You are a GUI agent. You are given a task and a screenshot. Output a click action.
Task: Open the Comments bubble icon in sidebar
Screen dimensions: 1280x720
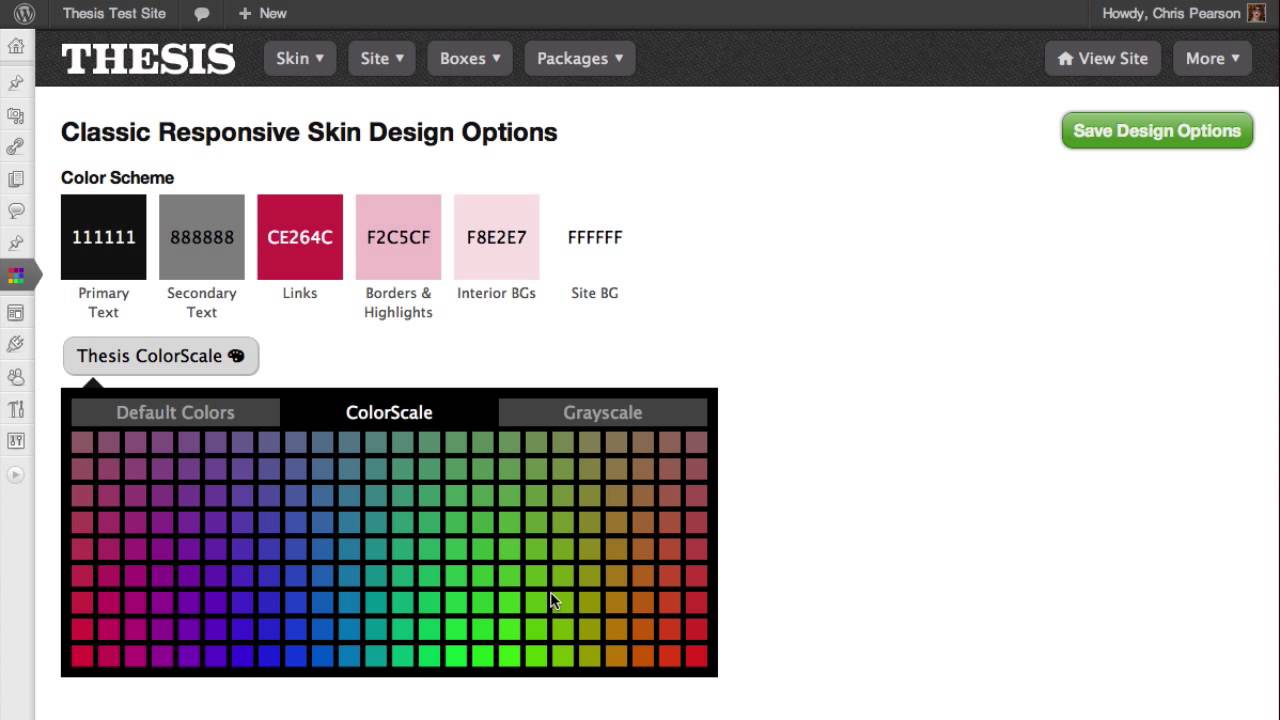click(16, 211)
